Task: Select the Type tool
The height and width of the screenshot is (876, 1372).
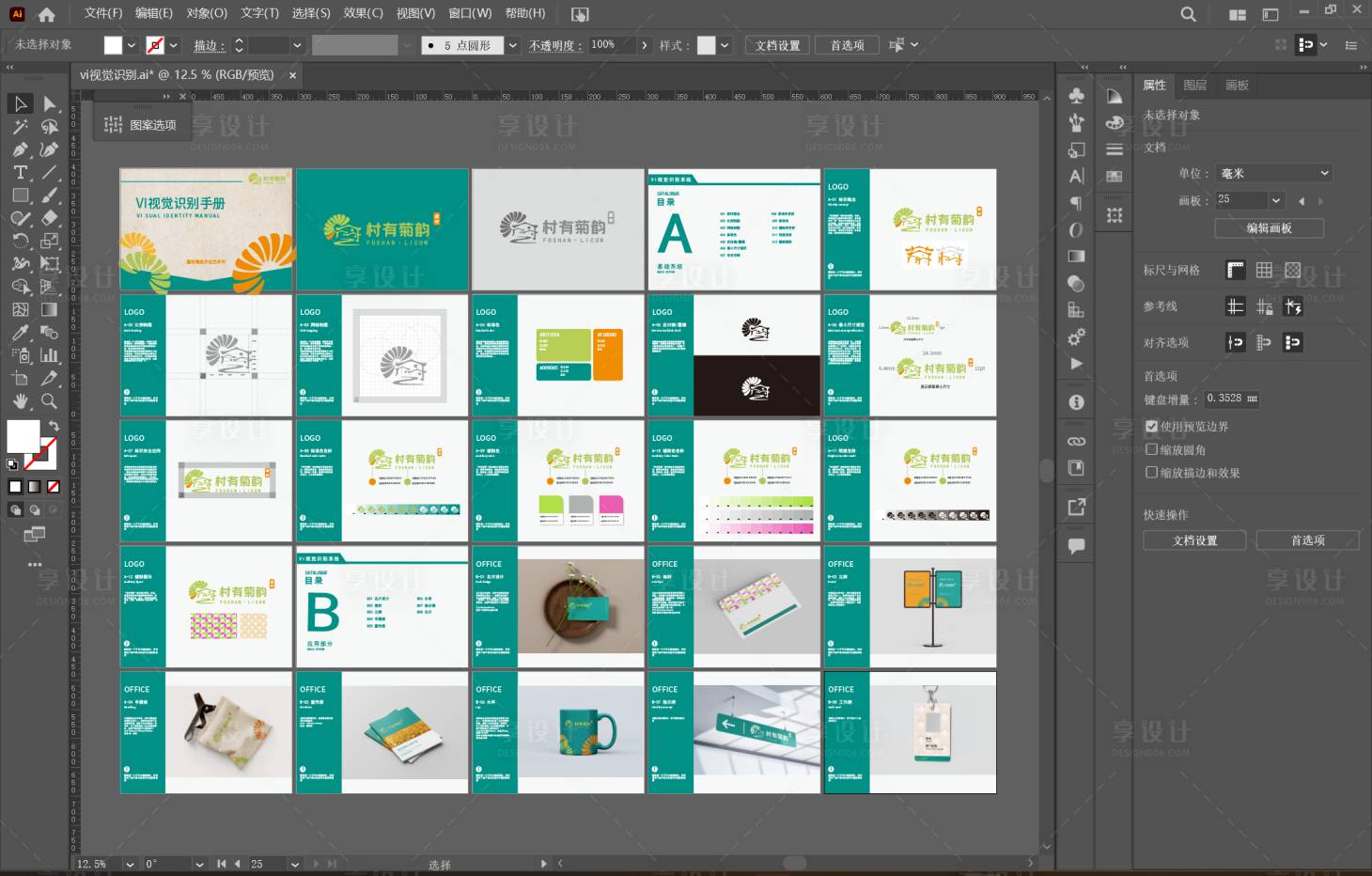Action: click(20, 172)
